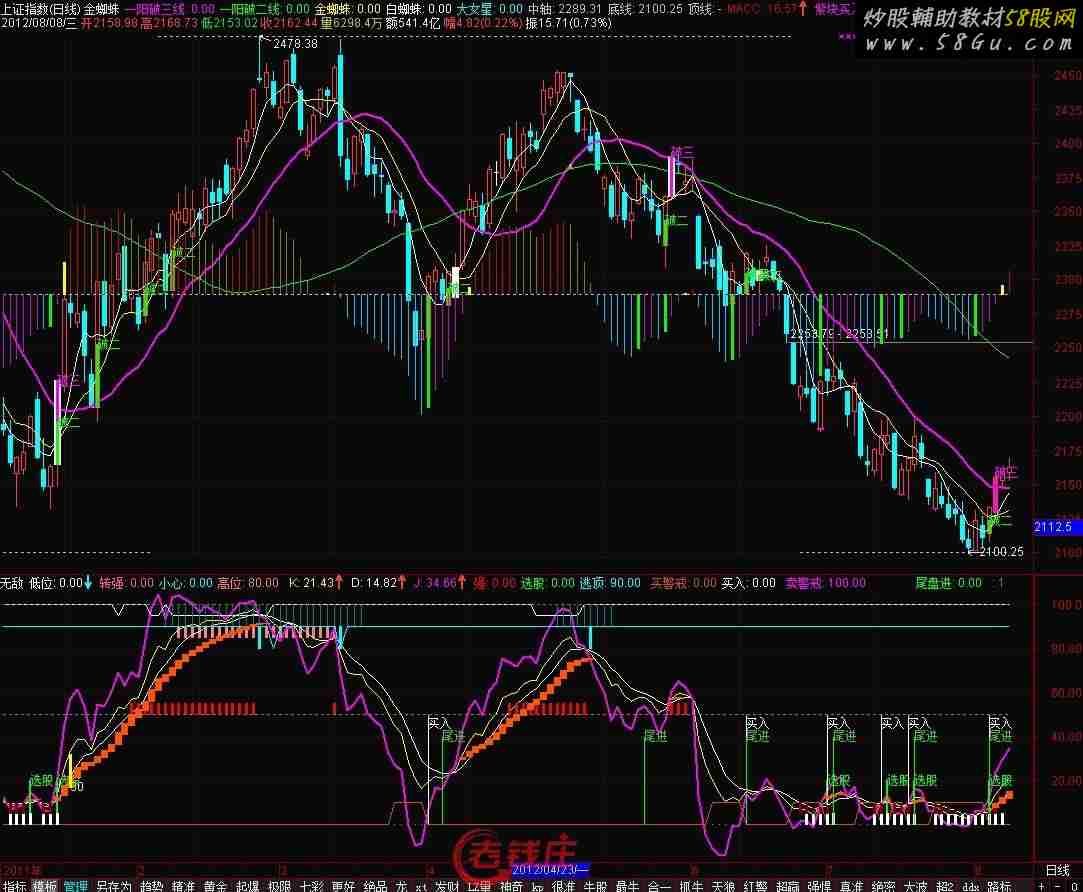Choose the 更好 indicator tab
The width and height of the screenshot is (1083, 892).
(x=343, y=886)
